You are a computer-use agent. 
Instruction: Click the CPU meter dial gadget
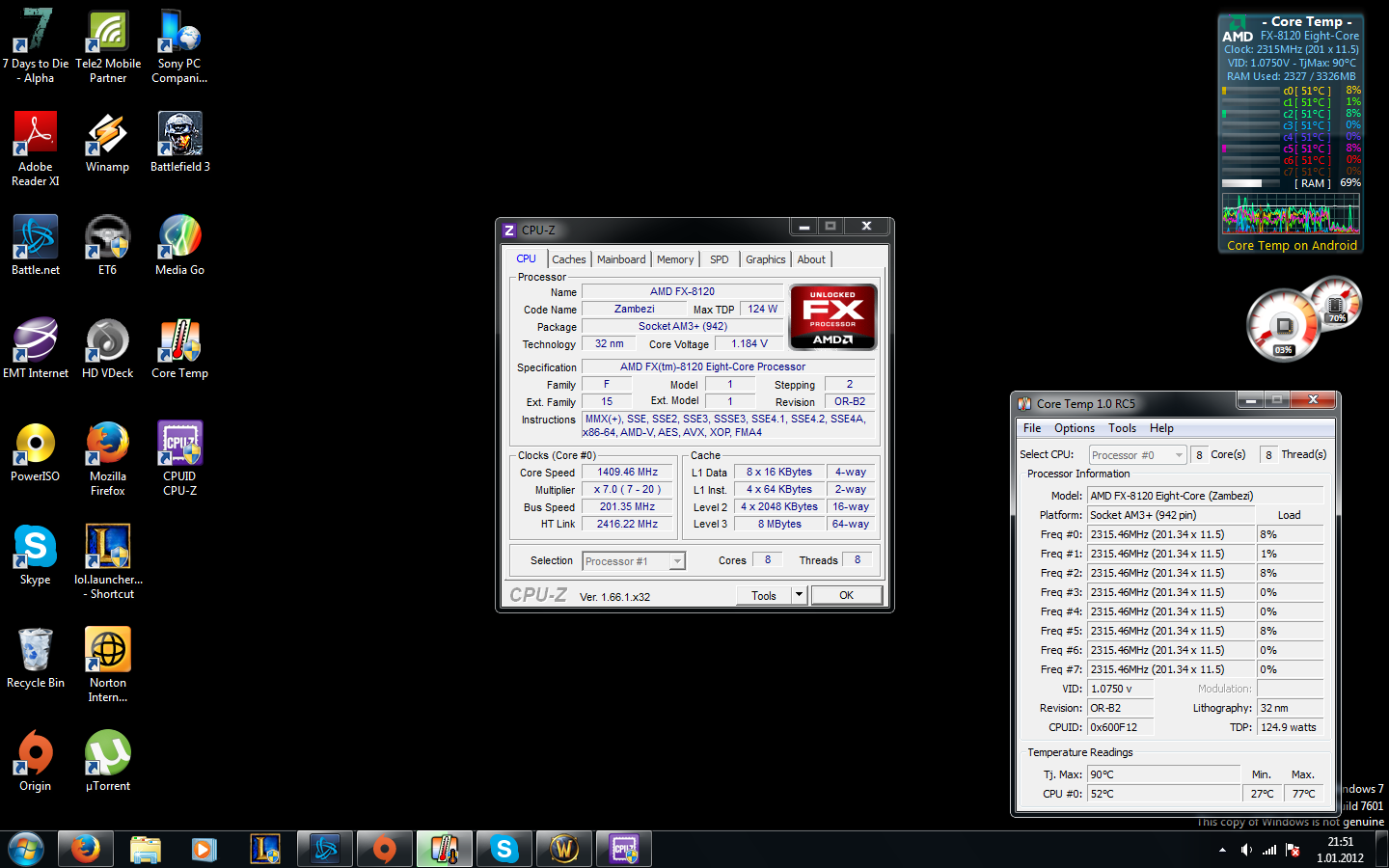pyautogui.click(x=1283, y=325)
